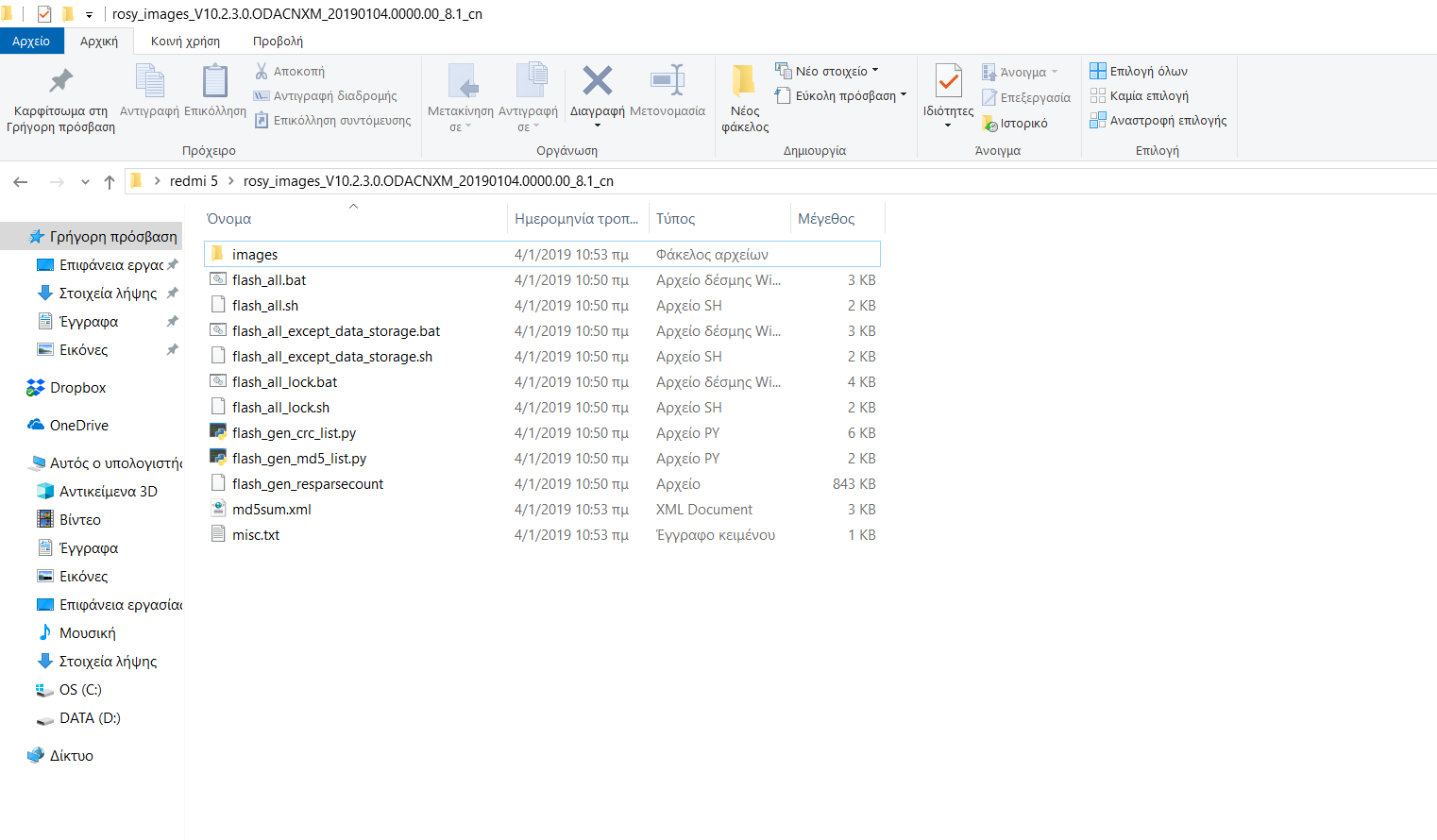Select the images folder

(255, 255)
